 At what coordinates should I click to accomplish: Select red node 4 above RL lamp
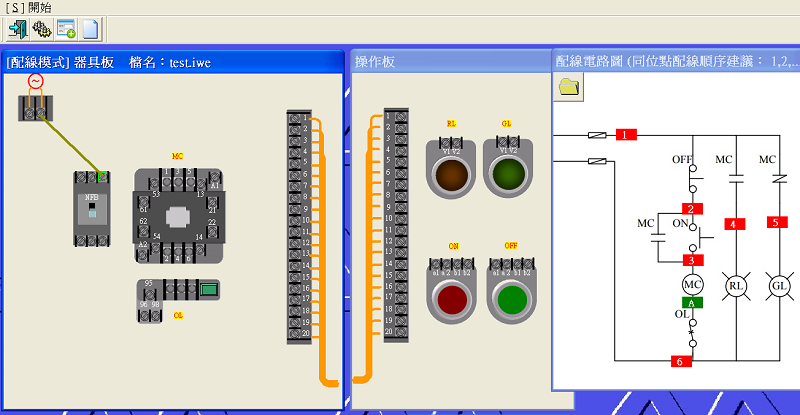pyautogui.click(x=735, y=224)
